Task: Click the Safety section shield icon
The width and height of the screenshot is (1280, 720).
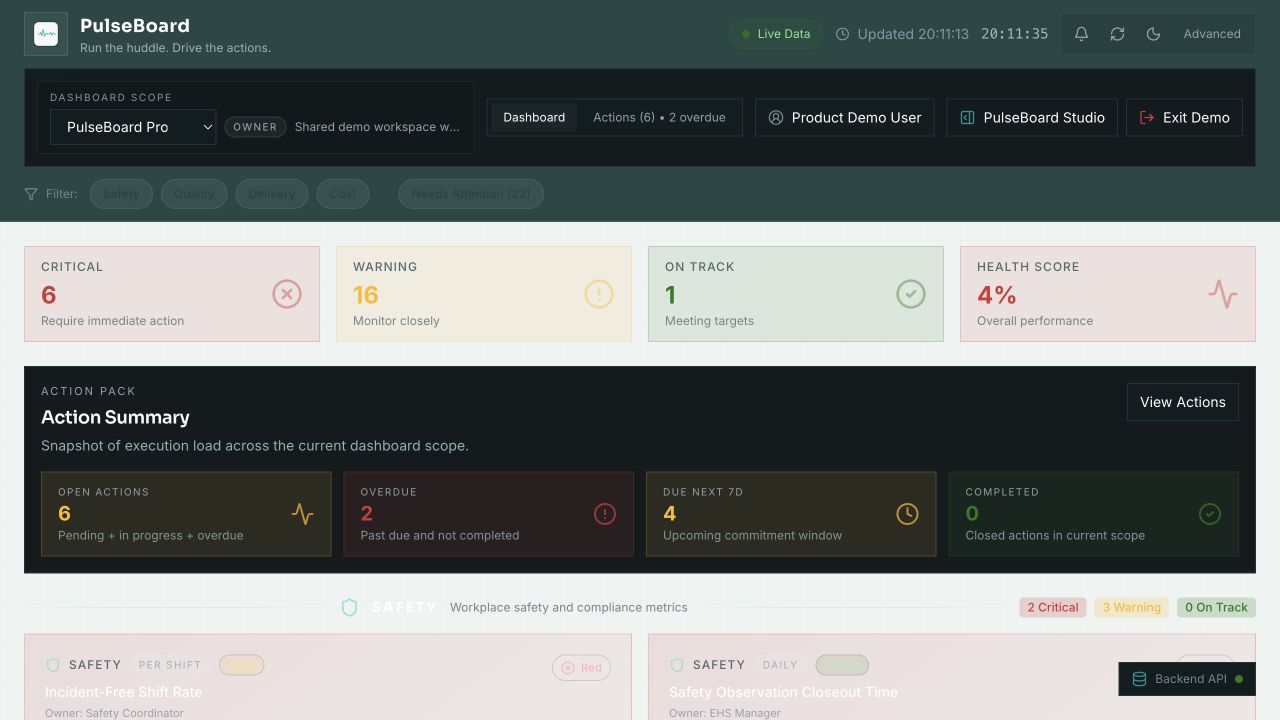Action: (x=349, y=607)
